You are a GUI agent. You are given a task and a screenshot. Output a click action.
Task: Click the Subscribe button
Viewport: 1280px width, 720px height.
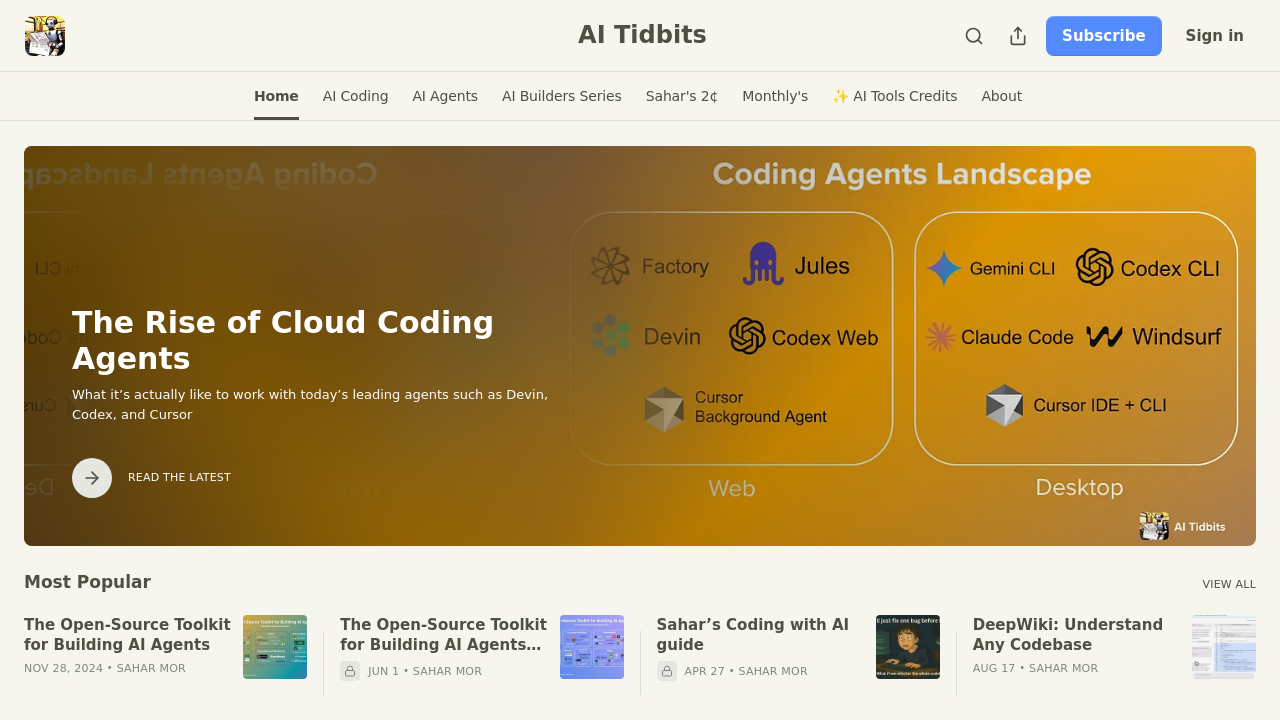point(1104,36)
